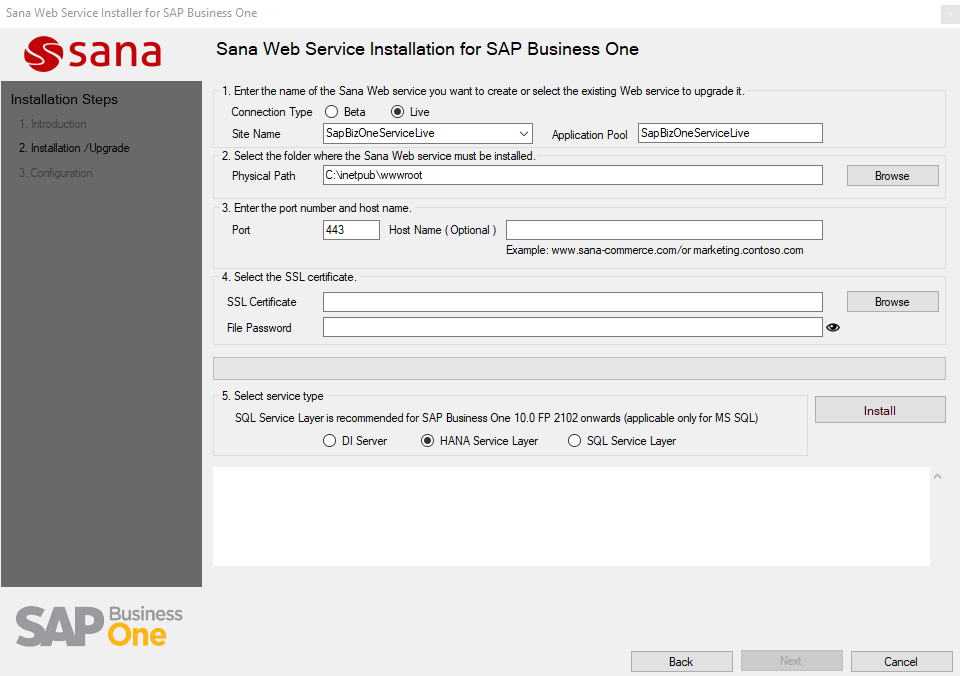Choose SQL Service Layer option
Viewport: 960px width, 676px height.
(x=574, y=441)
